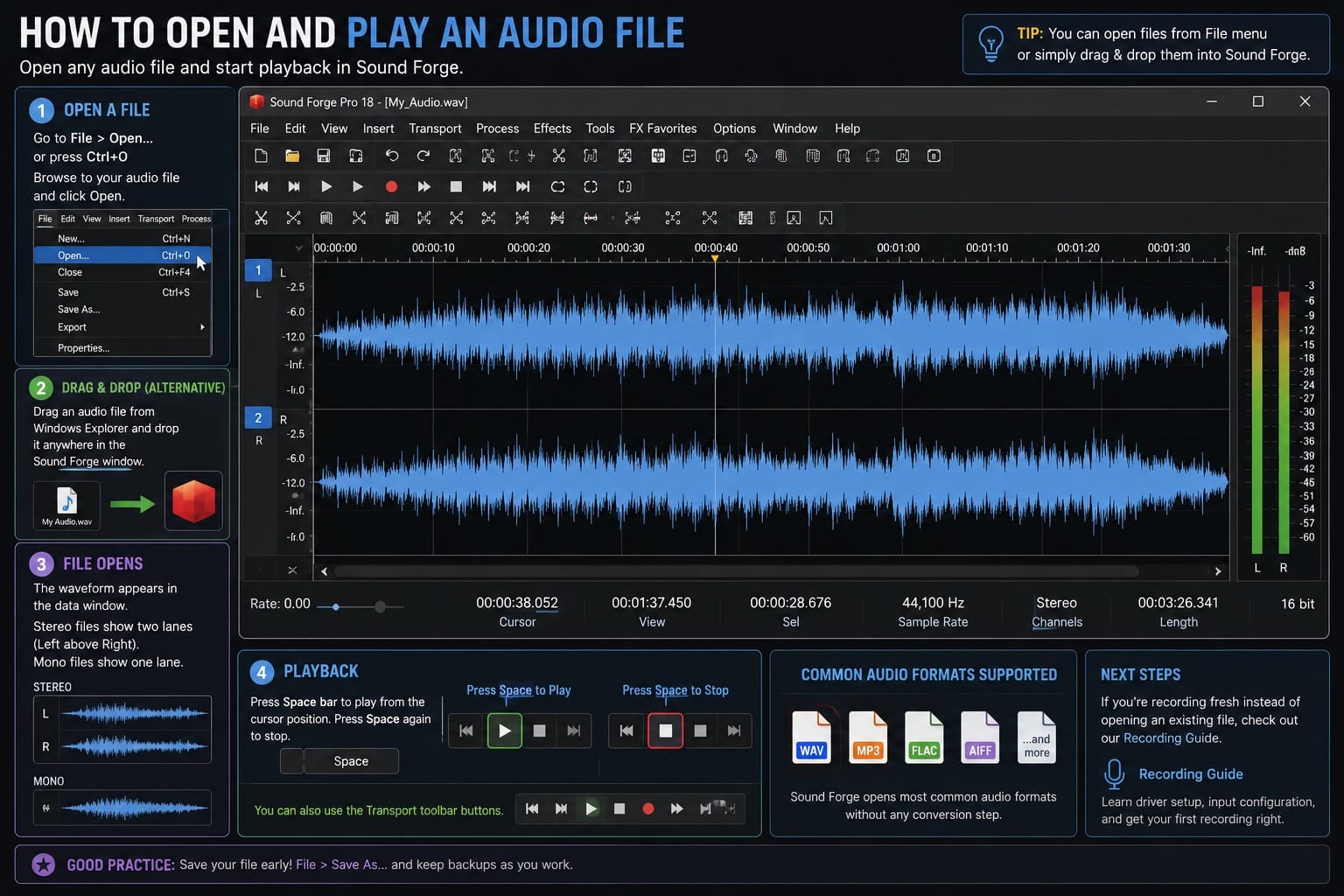Click the 00:03:26.341 Length value
This screenshot has width=1344, height=896.
tap(1178, 603)
